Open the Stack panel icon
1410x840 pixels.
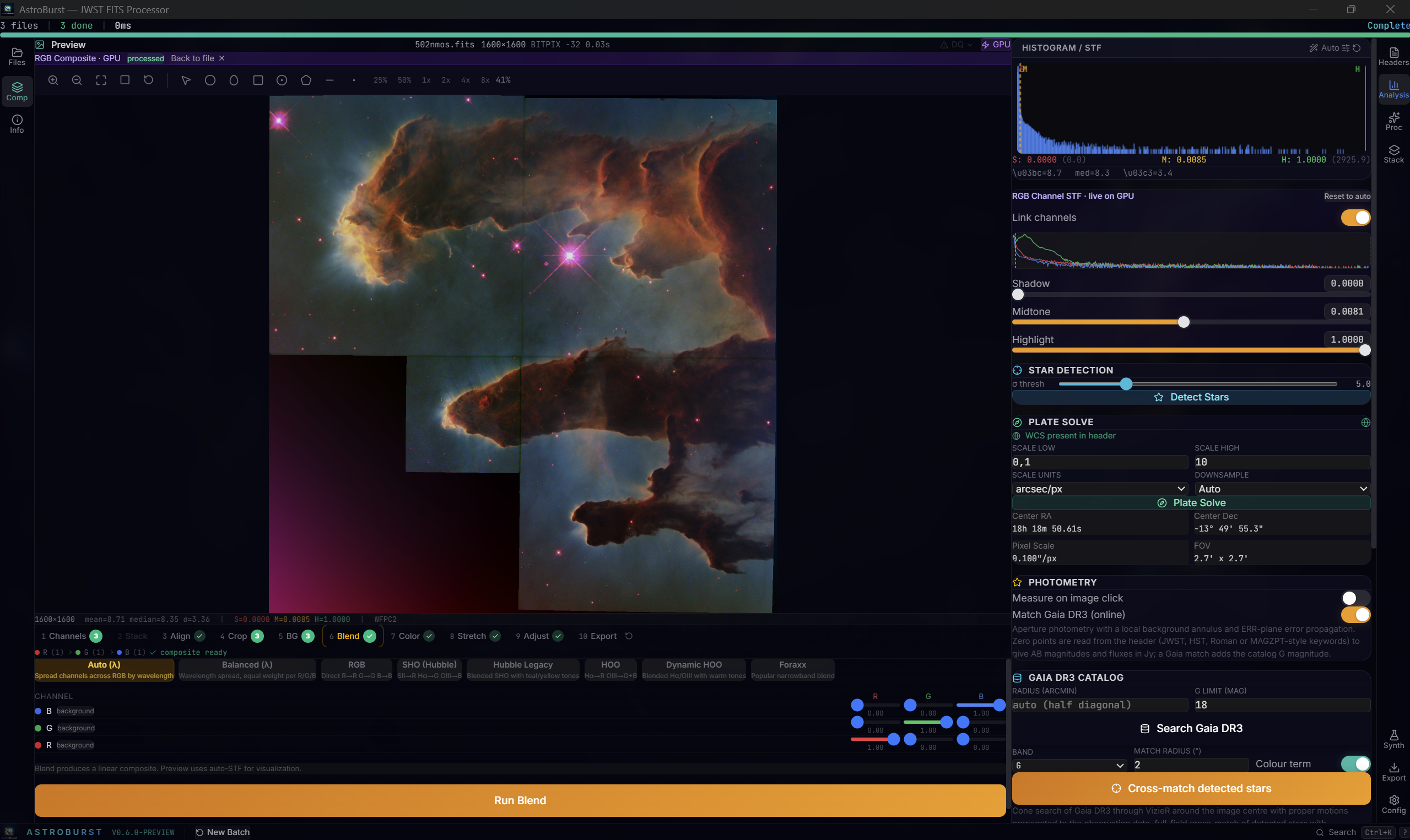tap(1393, 154)
